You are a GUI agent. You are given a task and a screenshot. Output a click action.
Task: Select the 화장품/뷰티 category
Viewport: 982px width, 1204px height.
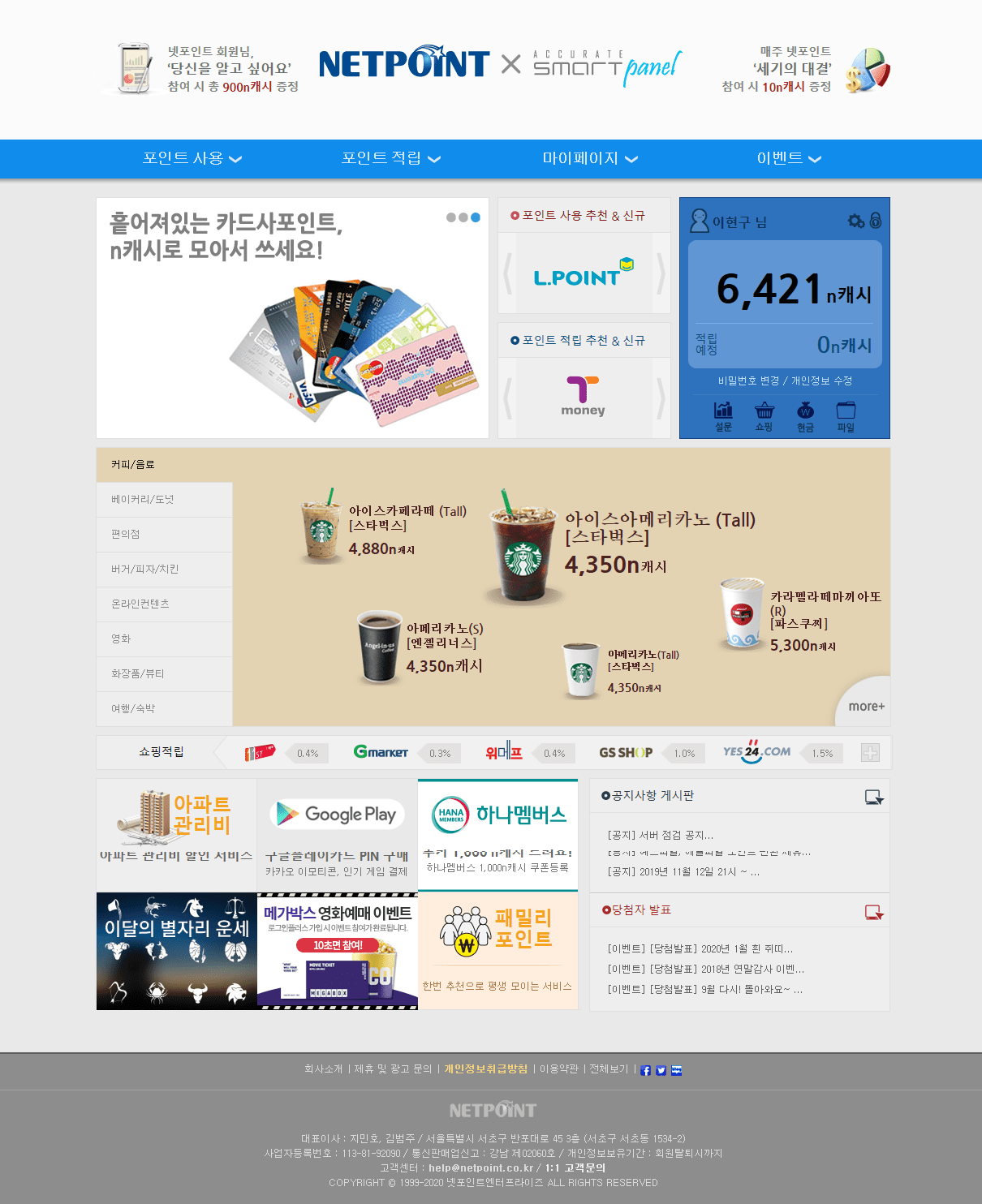(165, 674)
